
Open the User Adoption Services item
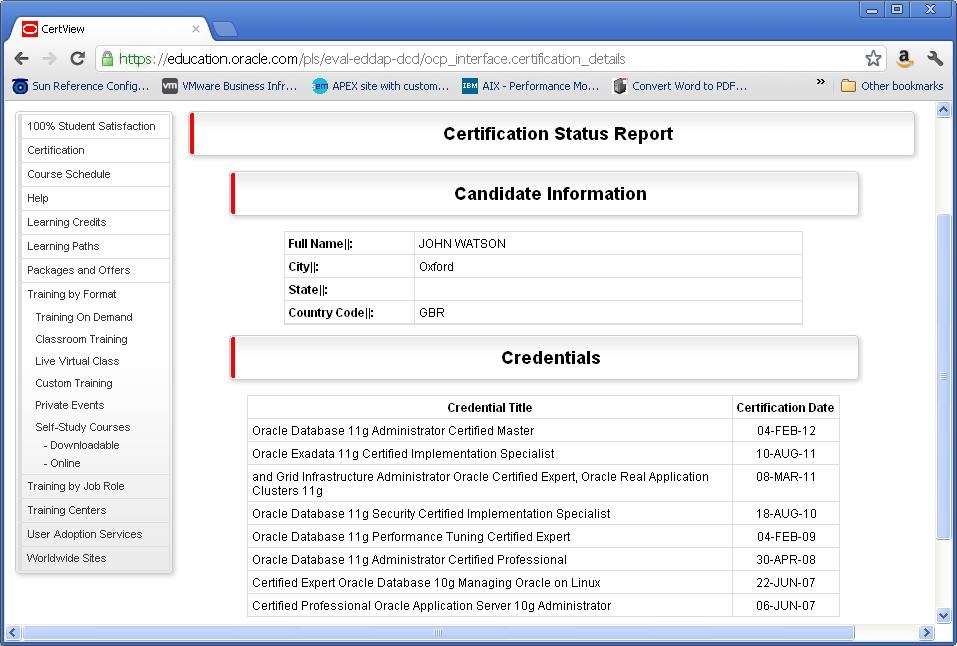coord(95,534)
